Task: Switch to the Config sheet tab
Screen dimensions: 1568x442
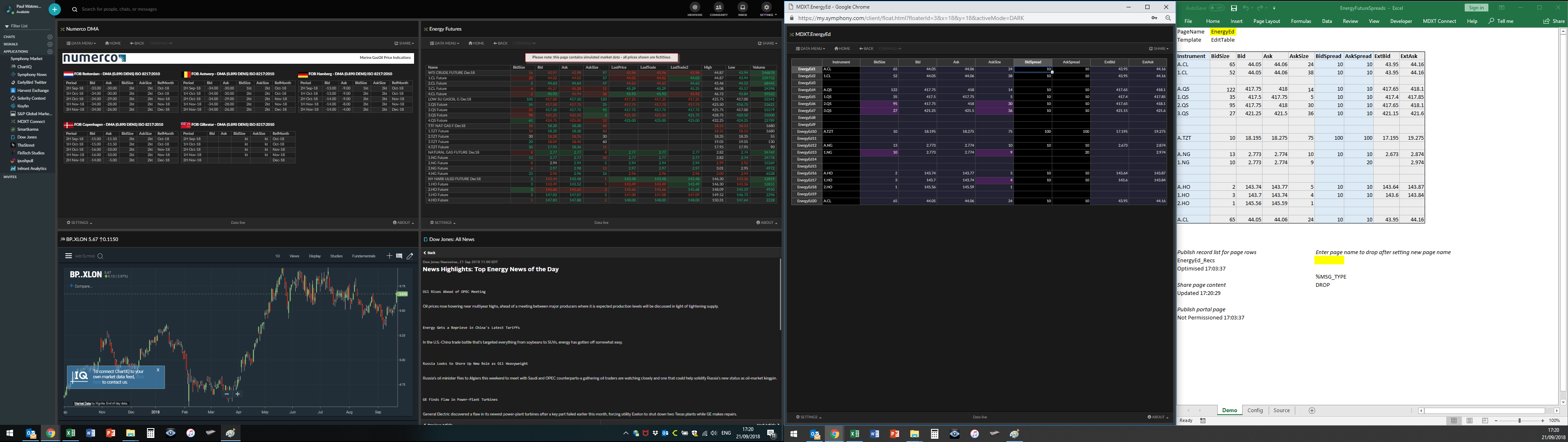Action: coord(1255,411)
